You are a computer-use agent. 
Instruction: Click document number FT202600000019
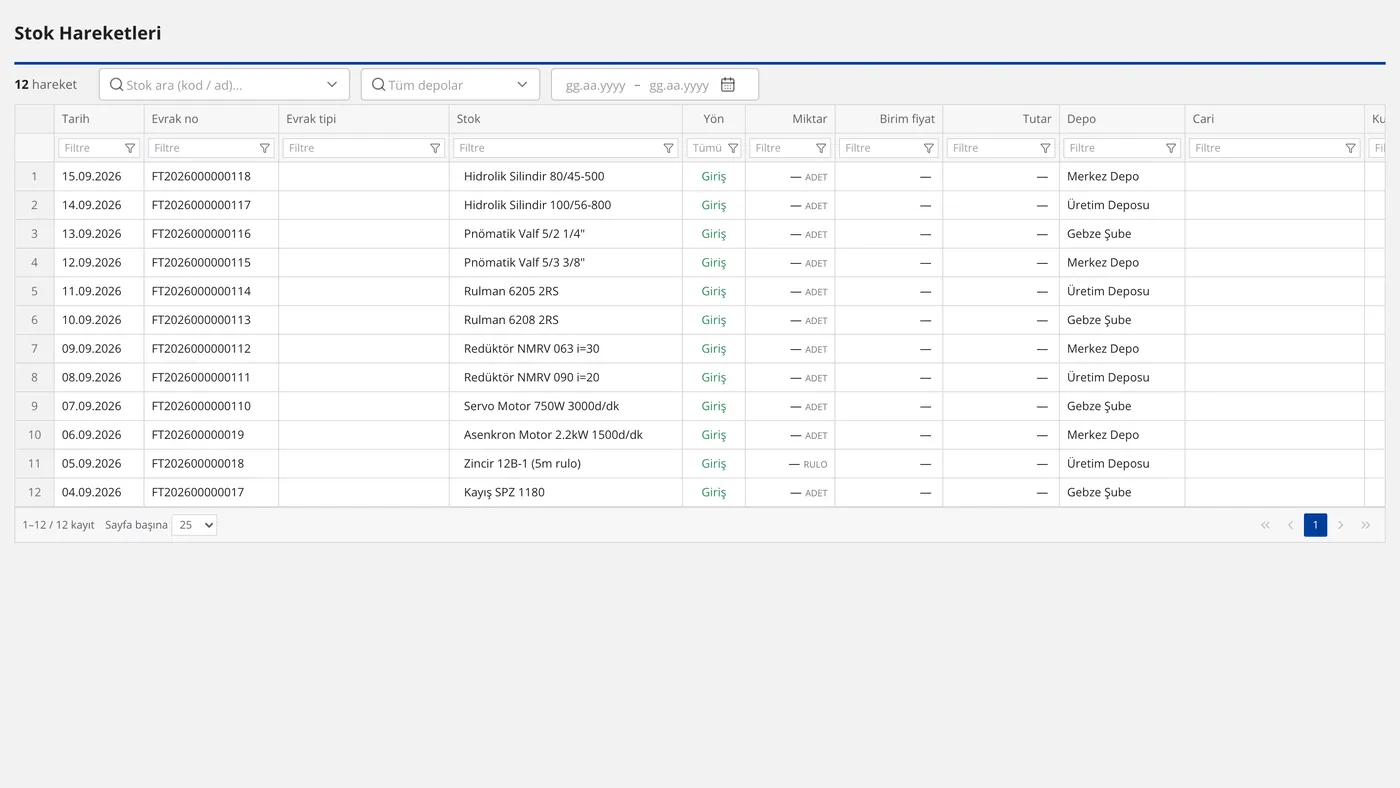(198, 436)
